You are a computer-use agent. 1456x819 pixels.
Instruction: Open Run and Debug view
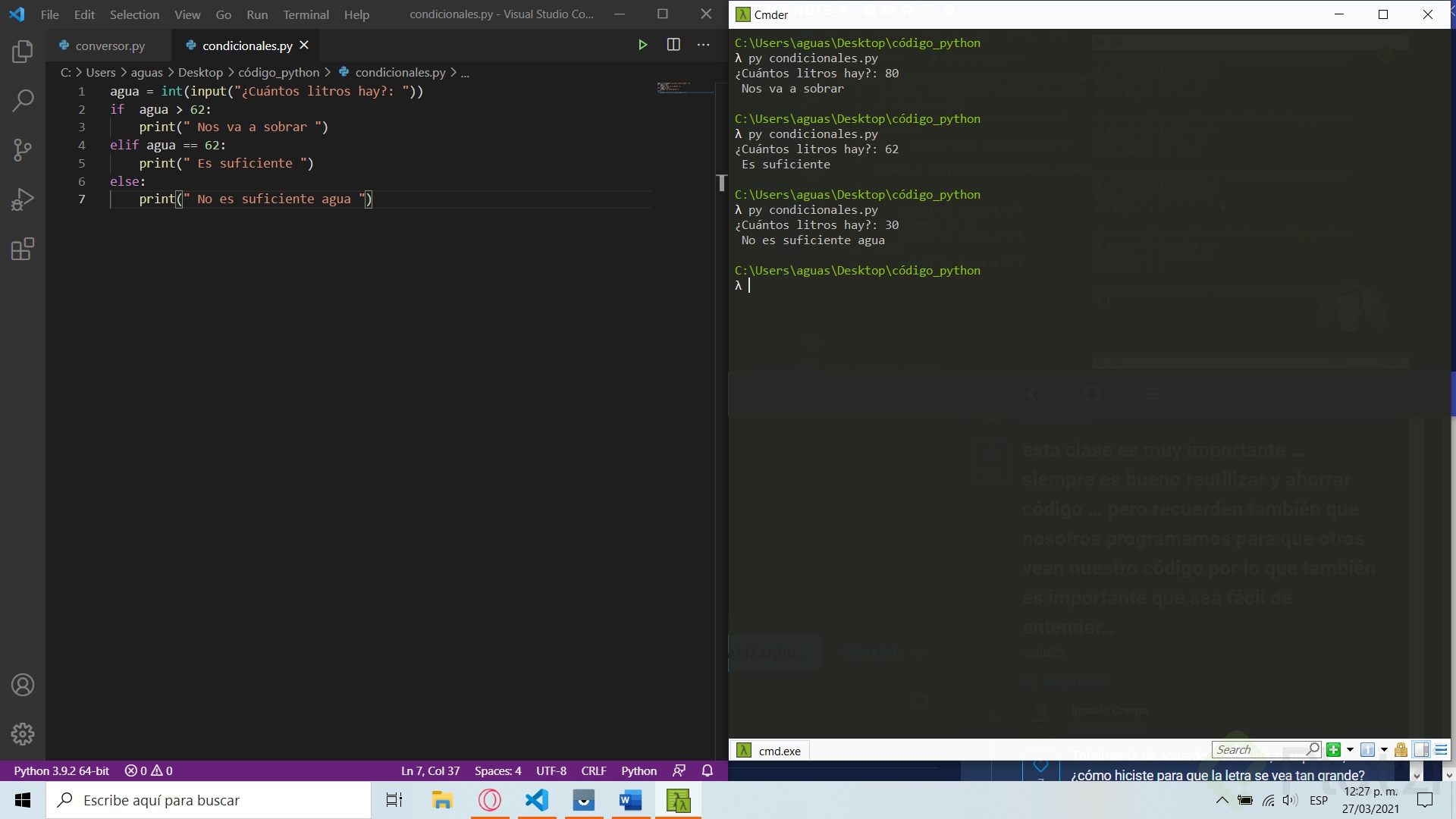tap(23, 199)
